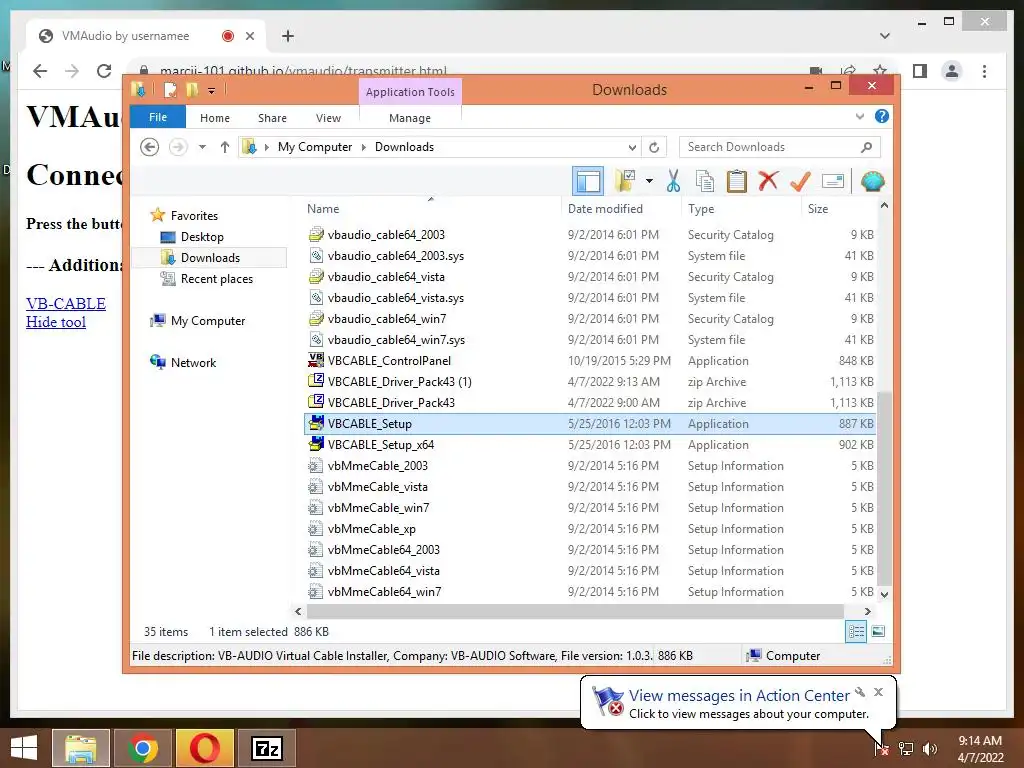Go up one folder level

[225, 147]
